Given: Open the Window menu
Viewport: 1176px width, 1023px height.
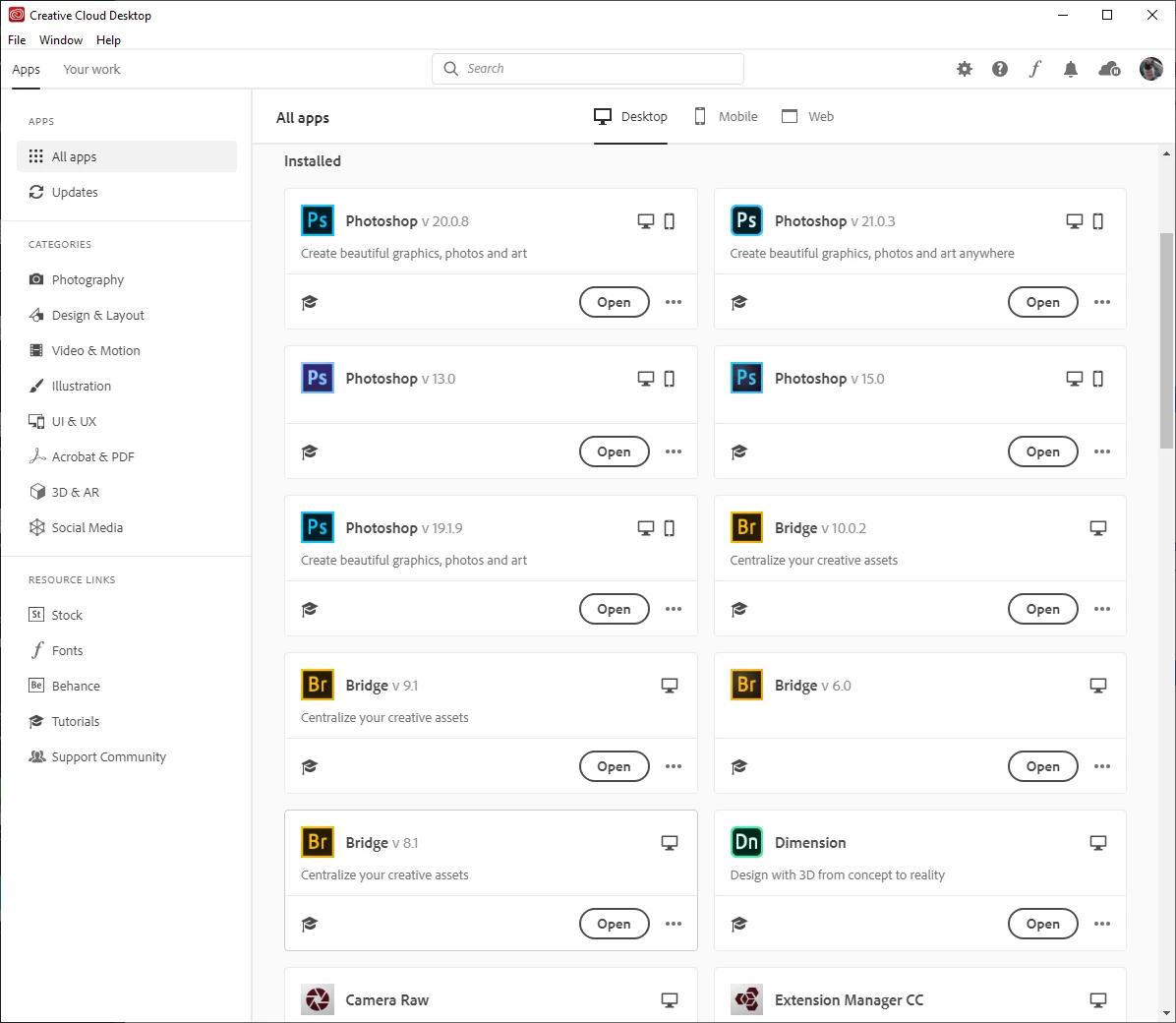Looking at the screenshot, I should pyautogui.click(x=61, y=39).
